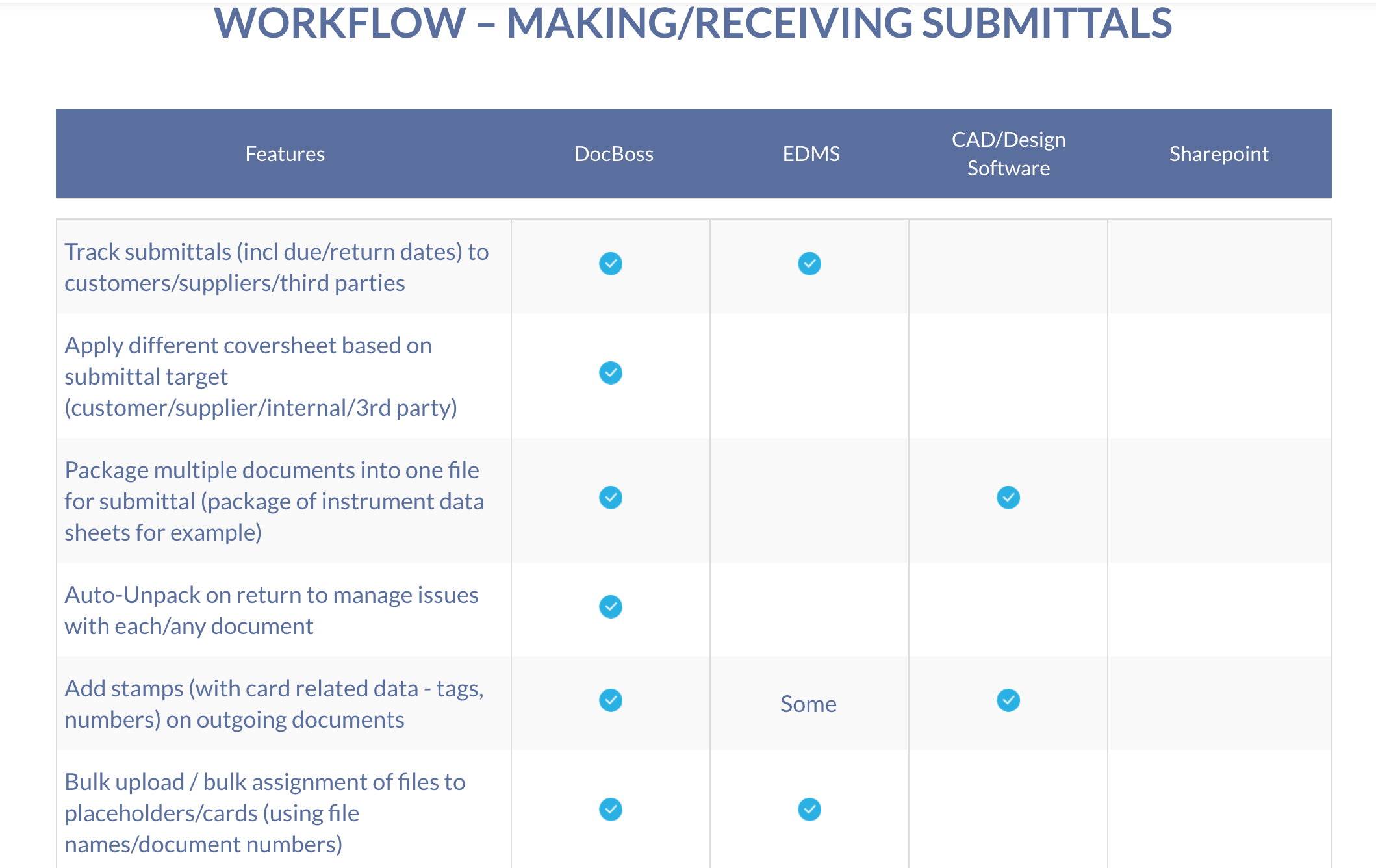Select the EDMS column header

[x=811, y=154]
